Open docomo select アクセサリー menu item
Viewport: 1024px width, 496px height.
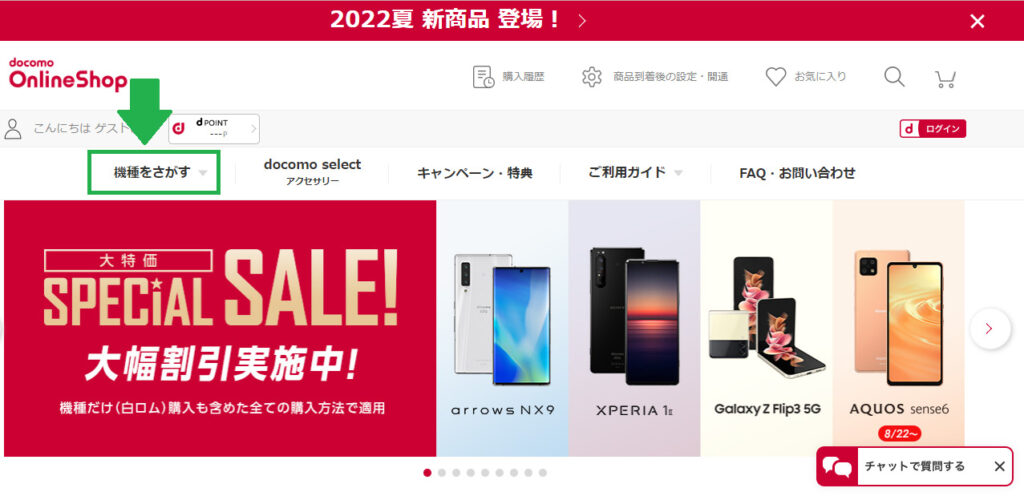(x=312, y=172)
